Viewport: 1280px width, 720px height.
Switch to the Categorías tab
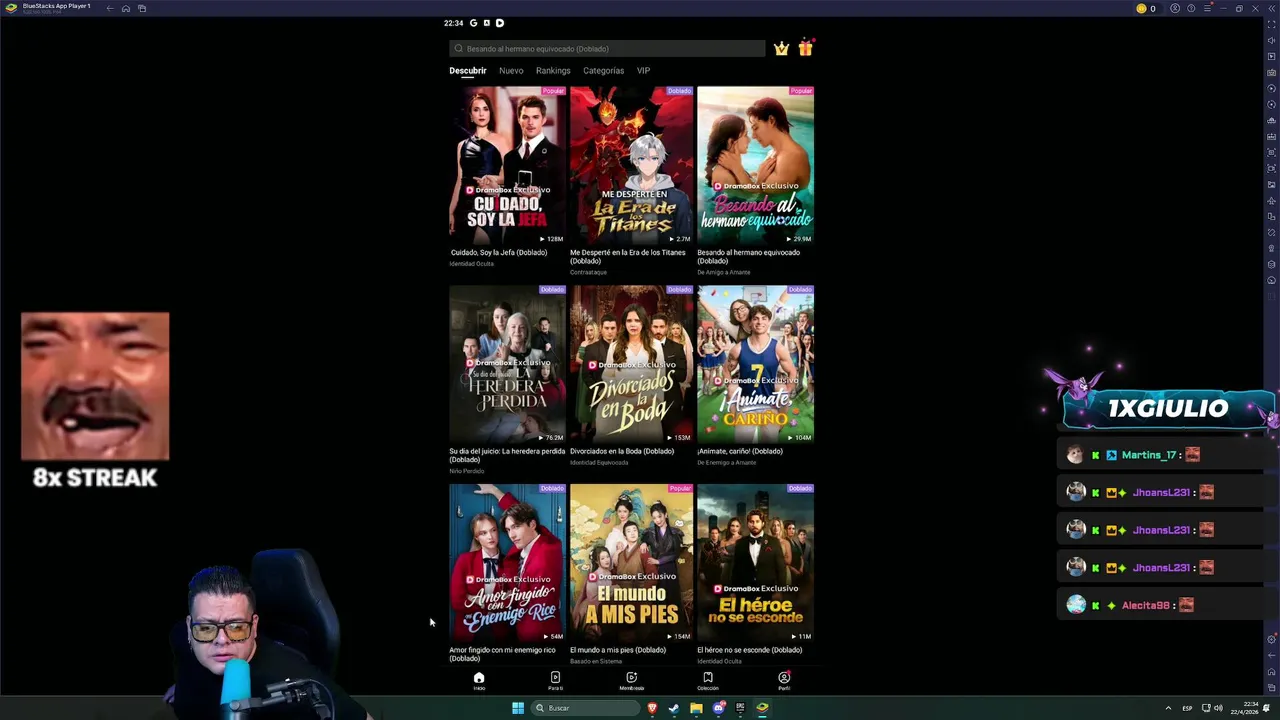point(603,71)
